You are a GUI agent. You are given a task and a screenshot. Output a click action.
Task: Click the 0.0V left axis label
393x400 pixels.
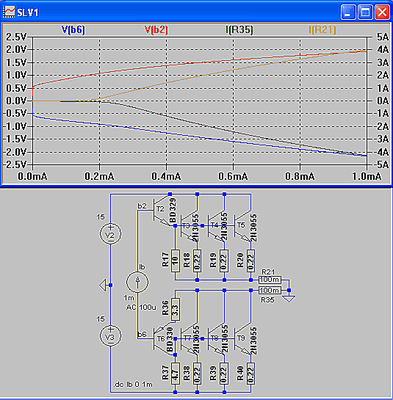pyautogui.click(x=16, y=101)
